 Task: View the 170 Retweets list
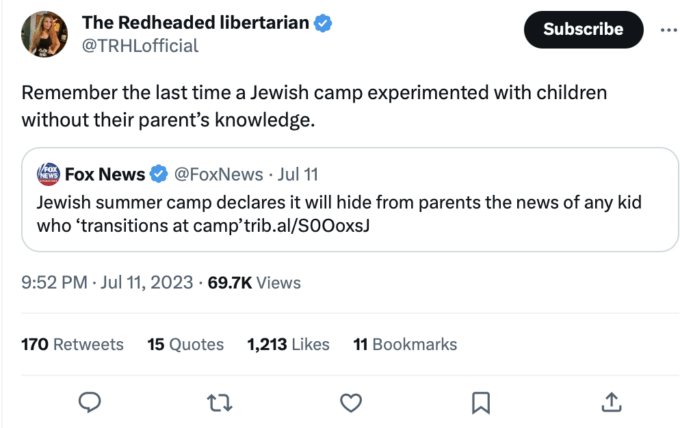click(x=72, y=344)
